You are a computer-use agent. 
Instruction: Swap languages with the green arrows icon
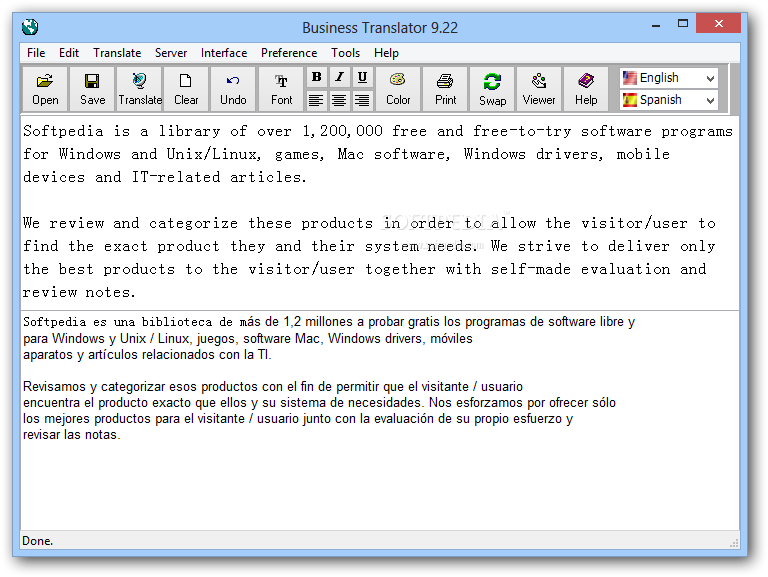pyautogui.click(x=492, y=89)
